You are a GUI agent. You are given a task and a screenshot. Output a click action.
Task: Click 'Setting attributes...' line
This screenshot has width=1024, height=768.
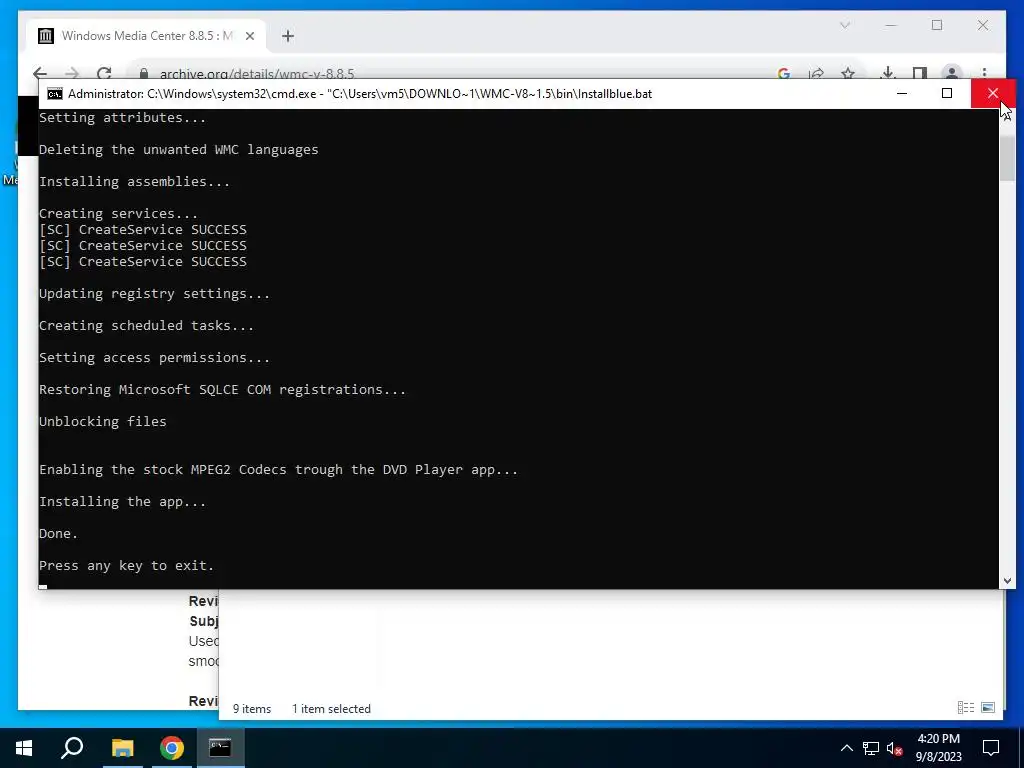tap(123, 118)
